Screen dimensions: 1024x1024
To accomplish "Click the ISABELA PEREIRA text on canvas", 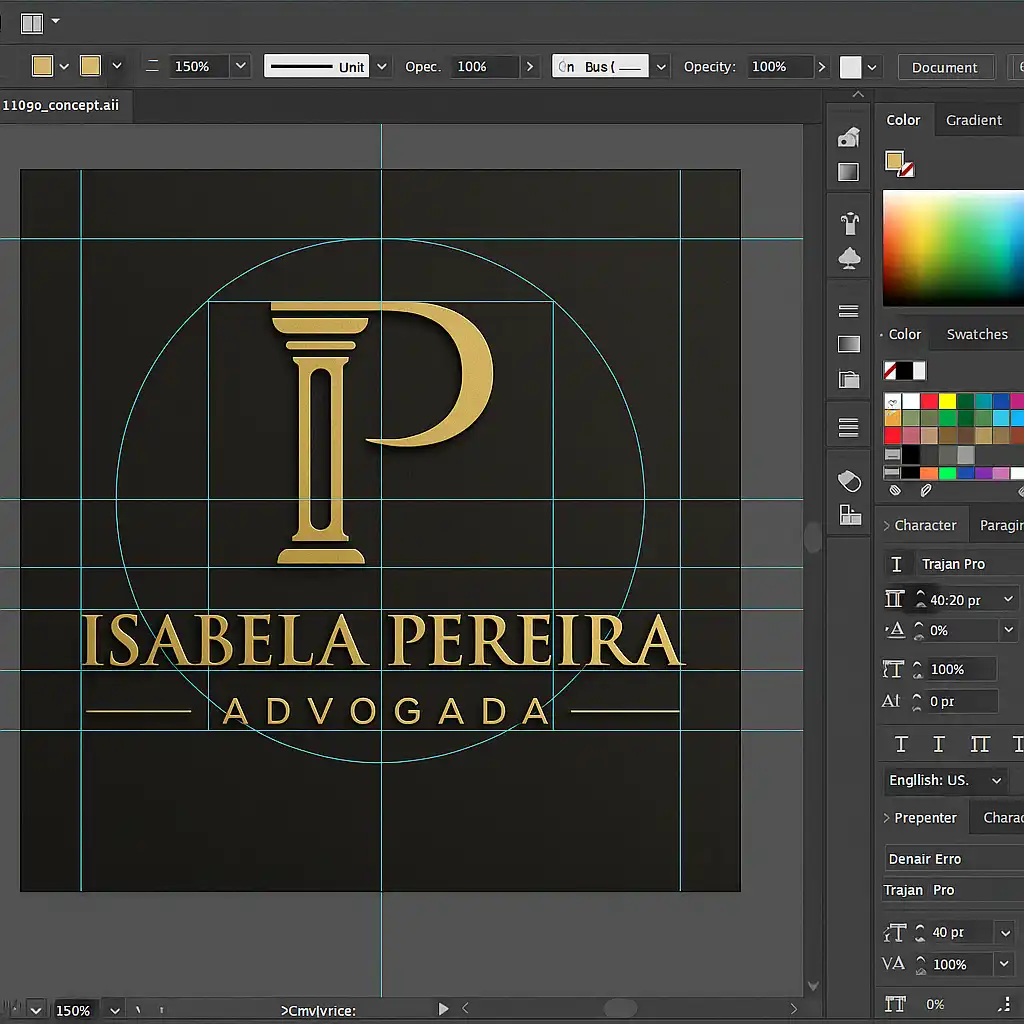I will (383, 641).
